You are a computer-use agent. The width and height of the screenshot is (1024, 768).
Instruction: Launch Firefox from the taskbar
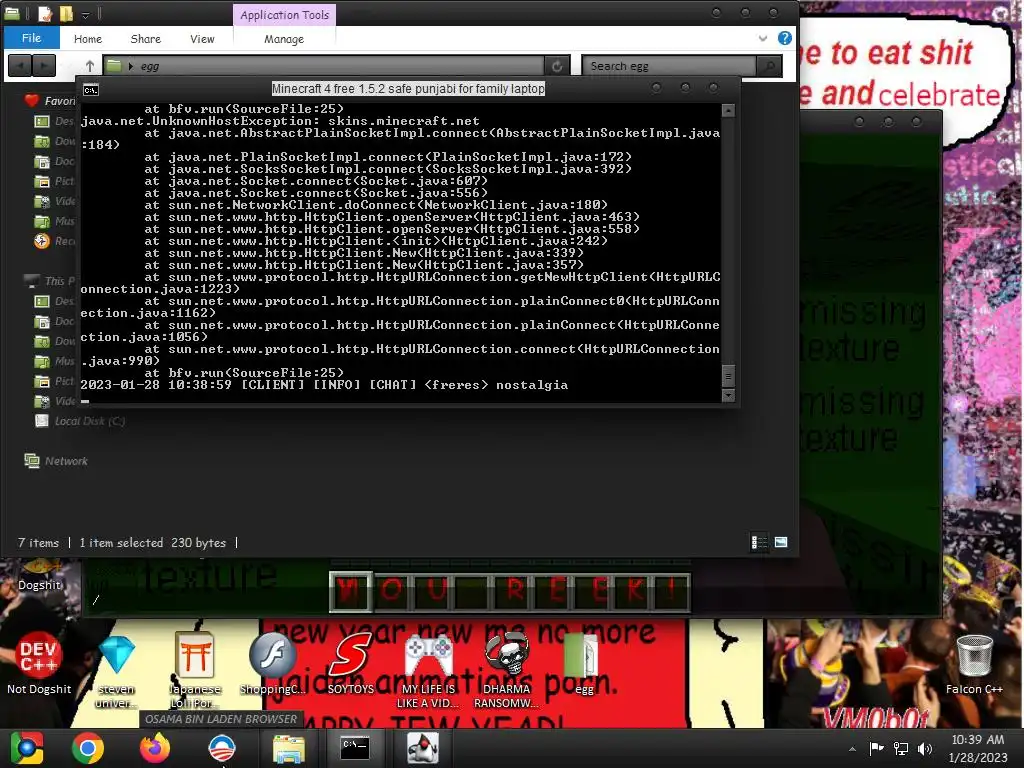pyautogui.click(x=155, y=748)
